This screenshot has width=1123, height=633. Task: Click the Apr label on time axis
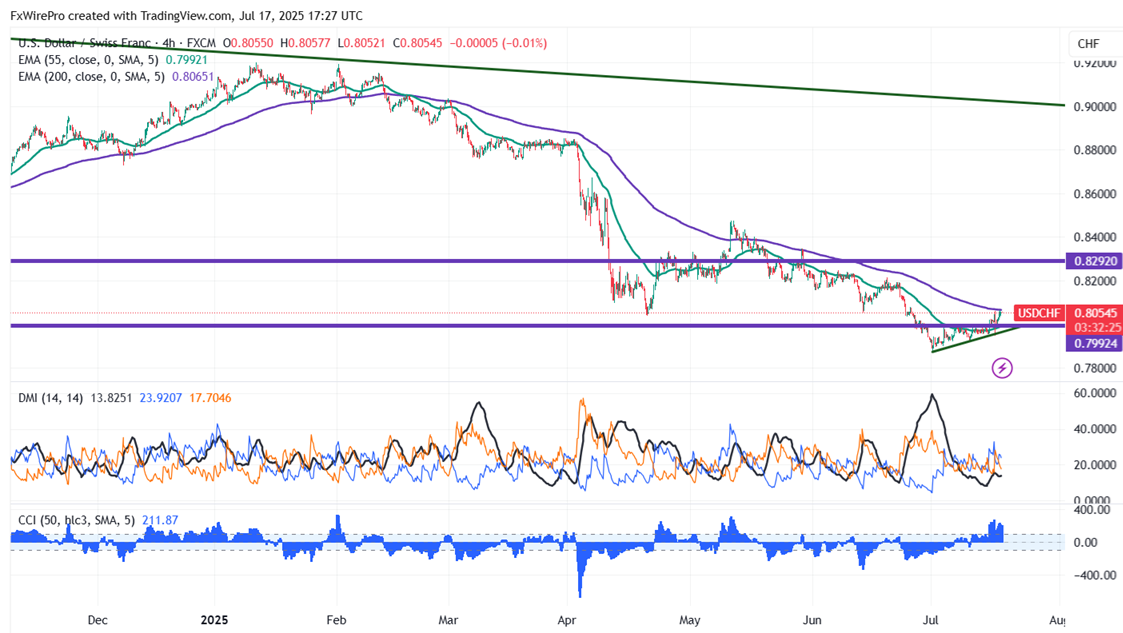pos(567,619)
